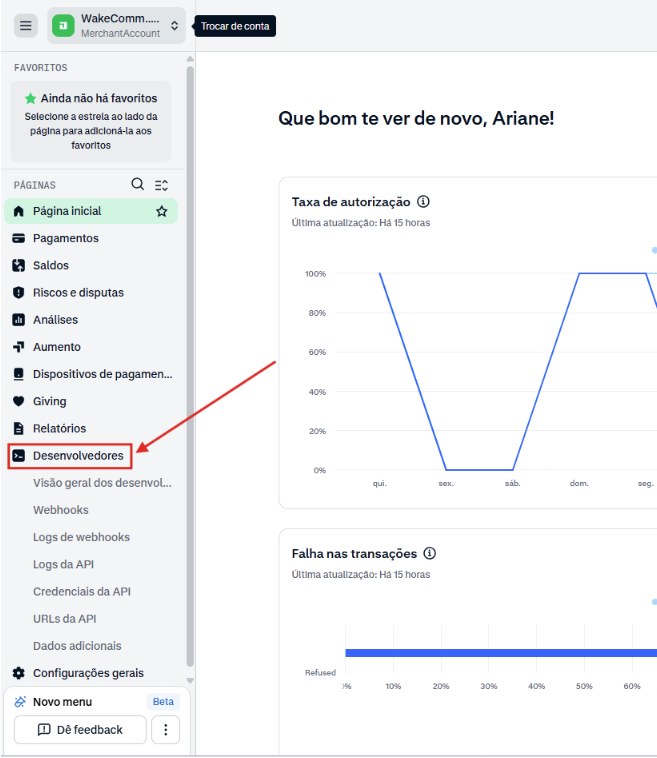
Task: Click info icon next to Taxa de autorização
Action: point(423,202)
